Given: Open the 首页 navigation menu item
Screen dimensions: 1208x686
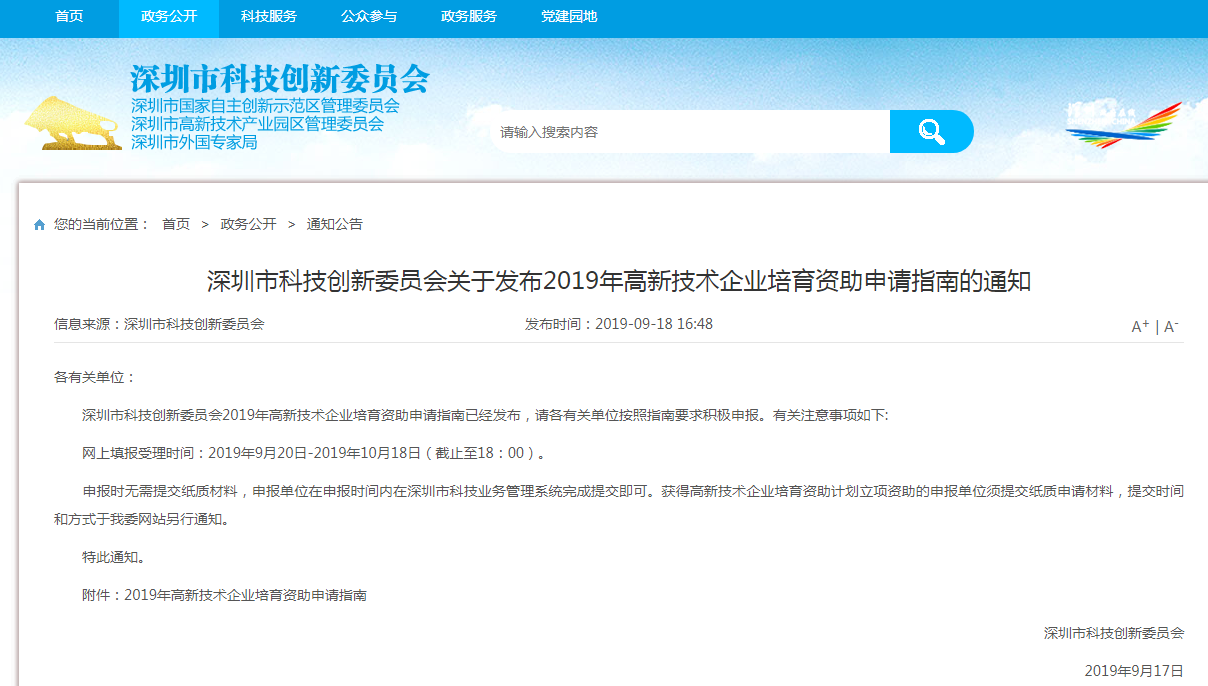Looking at the screenshot, I should click(x=69, y=17).
